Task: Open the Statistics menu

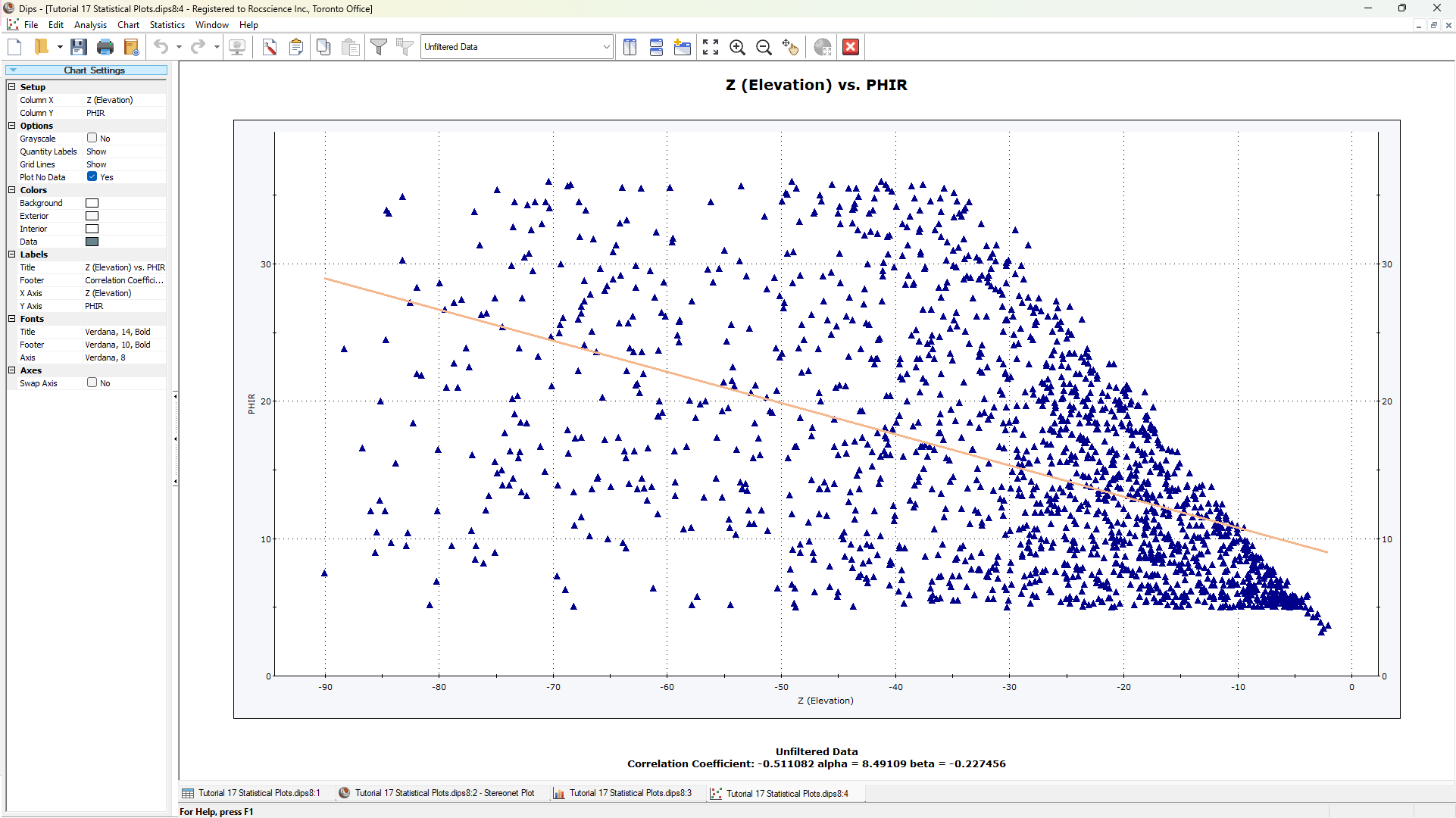Action: pos(167,25)
